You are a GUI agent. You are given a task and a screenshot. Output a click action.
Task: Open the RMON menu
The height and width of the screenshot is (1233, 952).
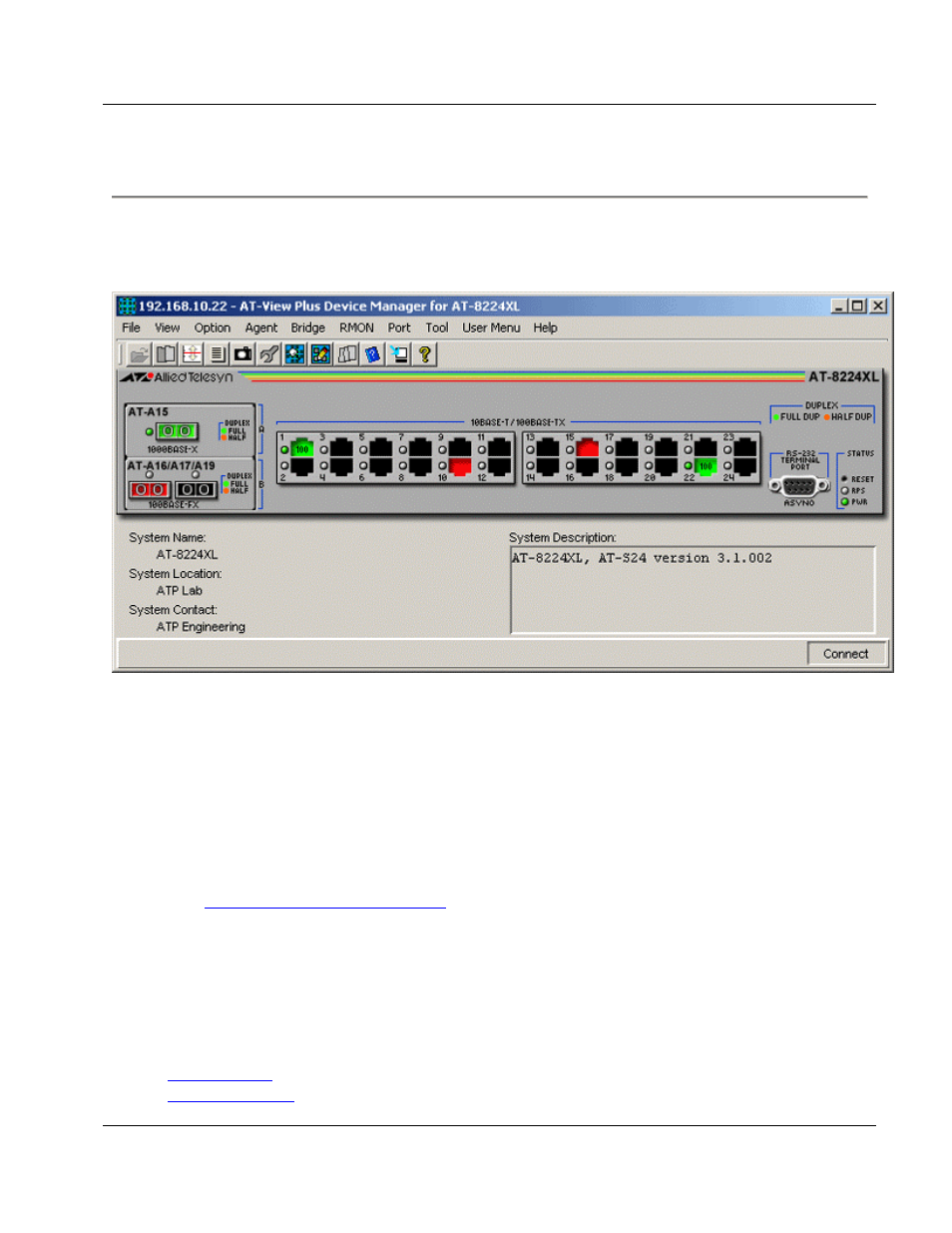coord(356,327)
